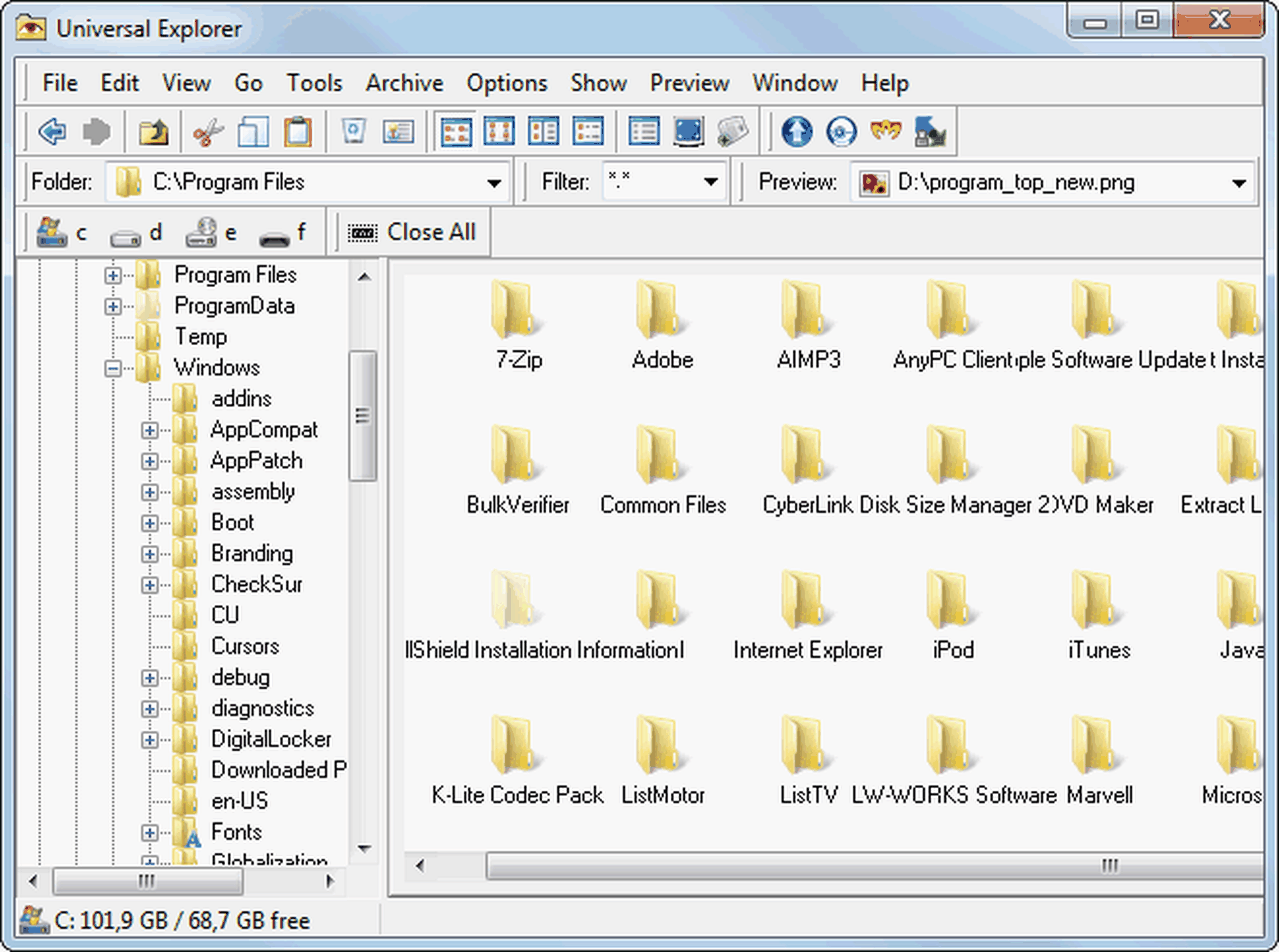Select the Cut tool

[207, 131]
